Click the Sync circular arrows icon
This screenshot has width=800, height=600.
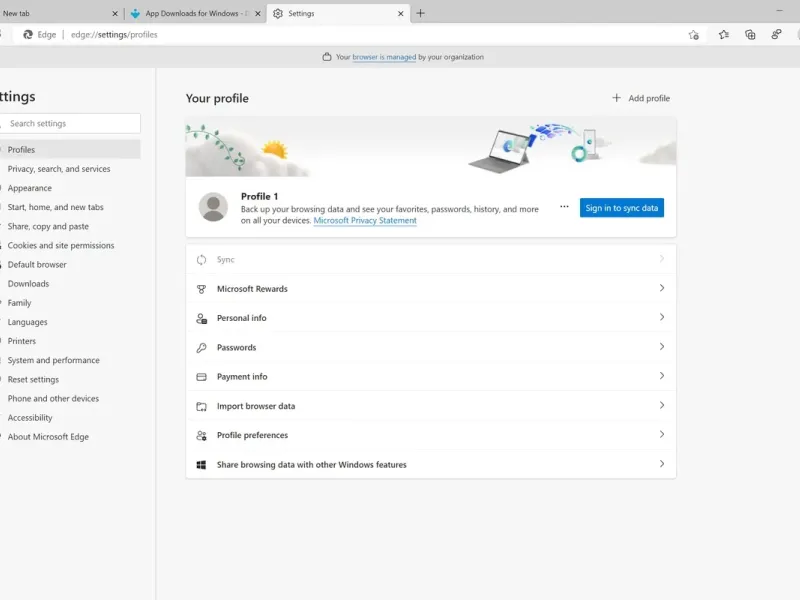(202, 260)
